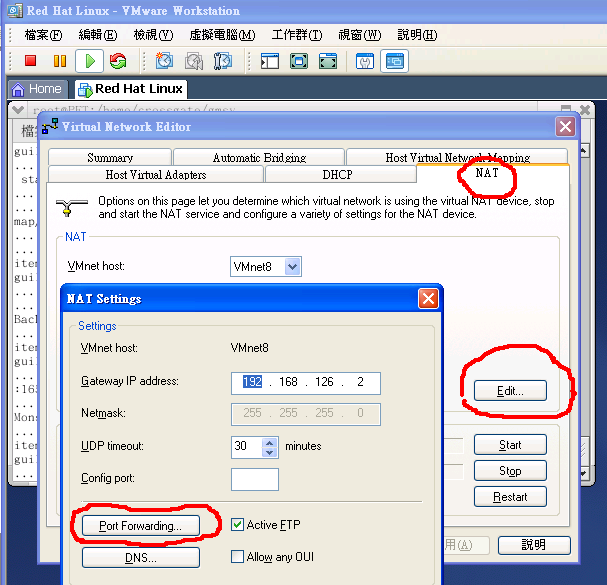Close the Virtual Network Editor window
607x585 pixels.
565,126
